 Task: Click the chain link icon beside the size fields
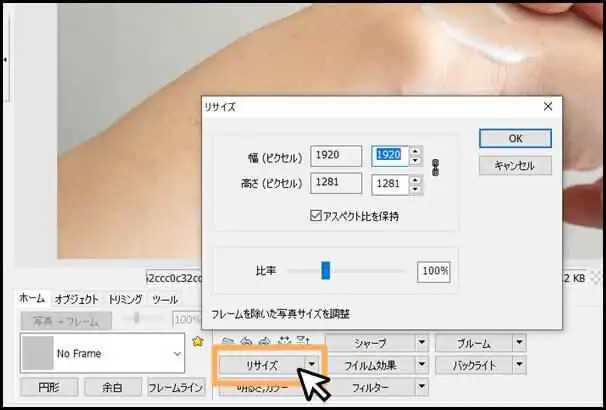[435, 168]
